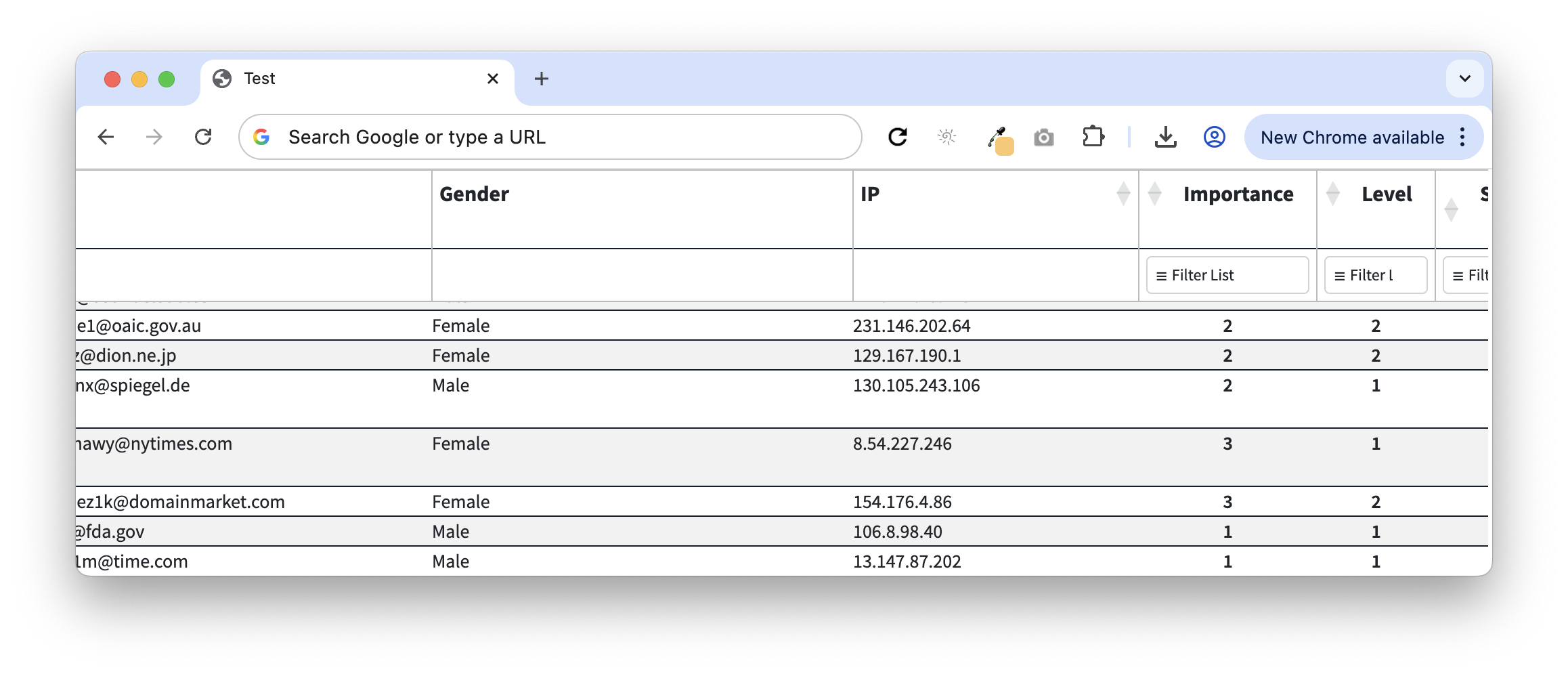Screen dimensions: 1568x676
Task: Expand the tab search chevron
Action: (x=1464, y=79)
